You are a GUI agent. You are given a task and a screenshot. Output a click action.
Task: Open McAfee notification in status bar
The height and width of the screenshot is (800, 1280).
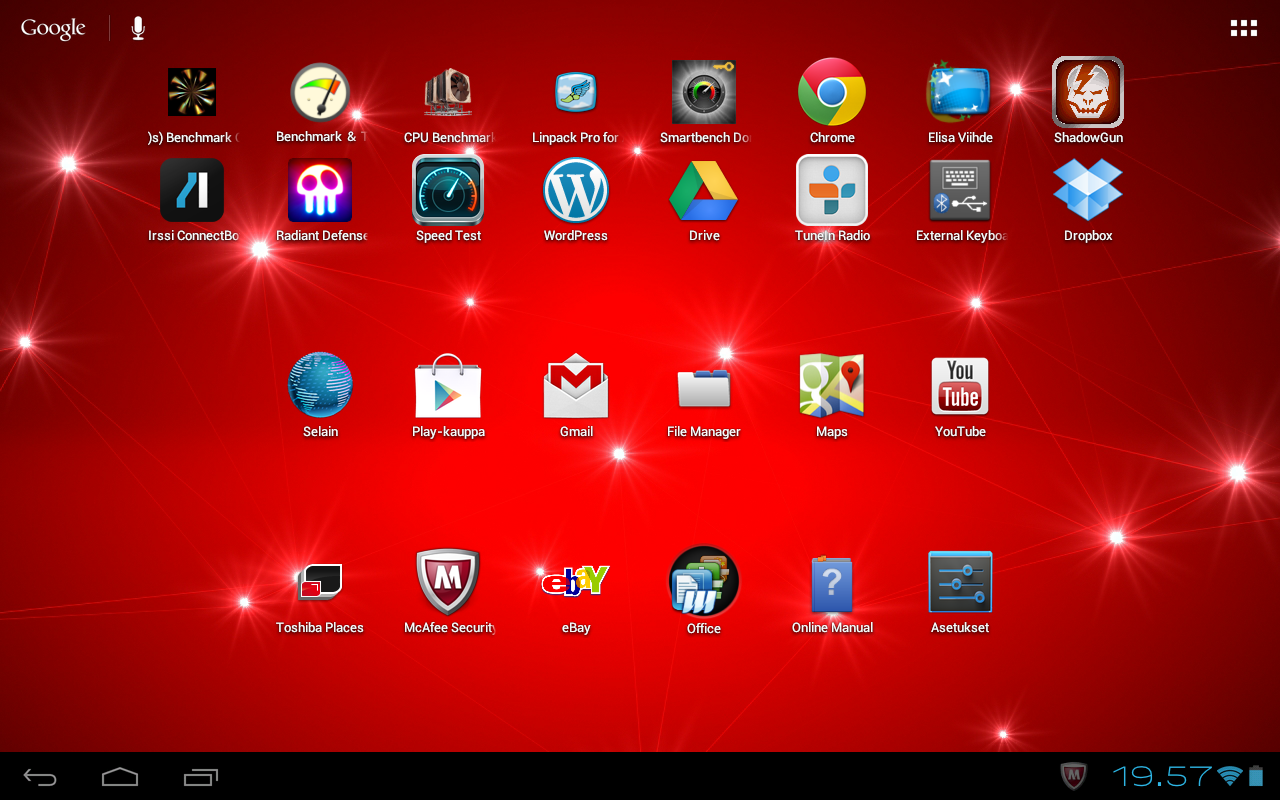[1074, 776]
